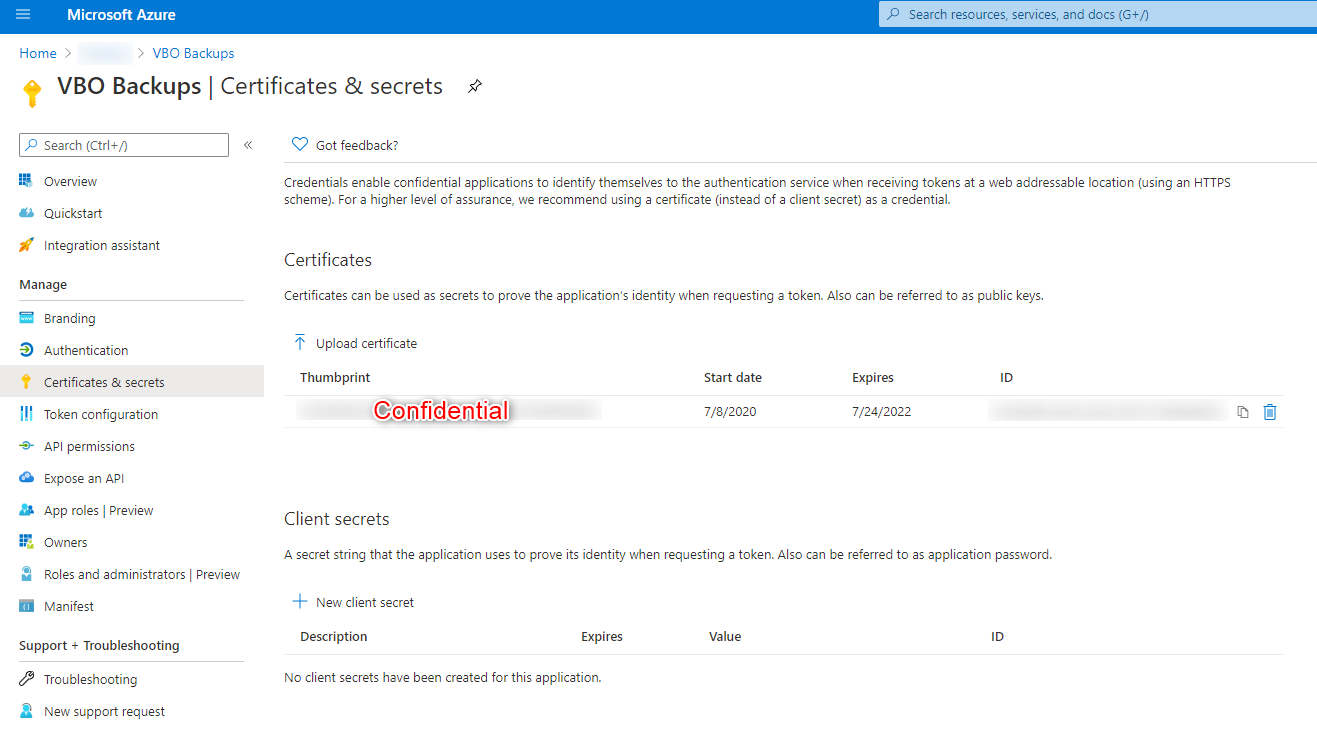The image size is (1317, 743).
Task: Open Quickstart in sidebar
Action: click(73, 214)
